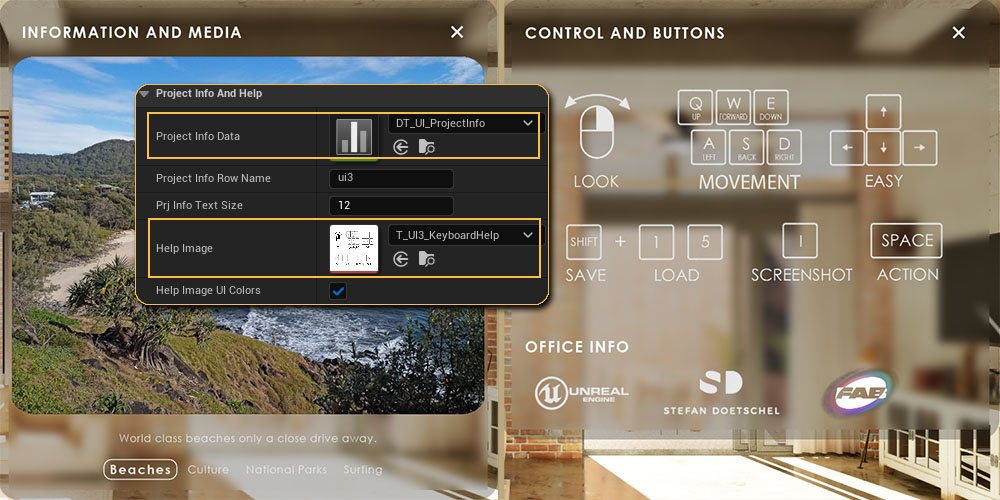Select the Beaches tab
Screen dimensions: 1000x500
(140, 469)
